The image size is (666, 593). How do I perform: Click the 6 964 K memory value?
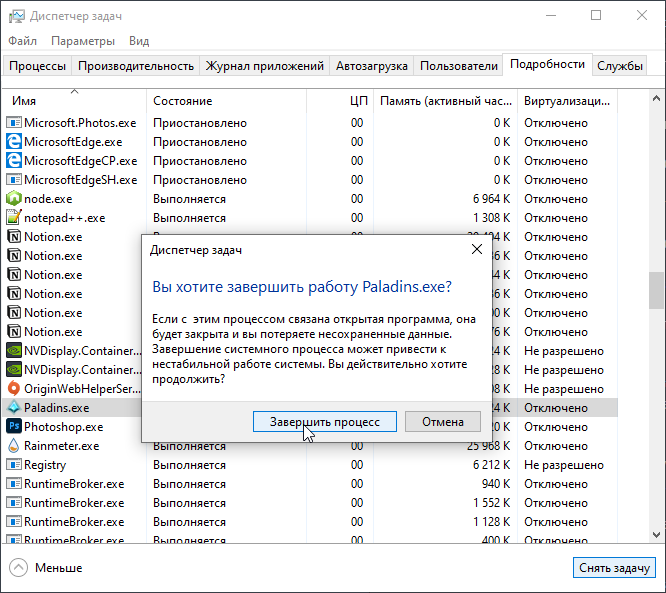click(x=491, y=199)
